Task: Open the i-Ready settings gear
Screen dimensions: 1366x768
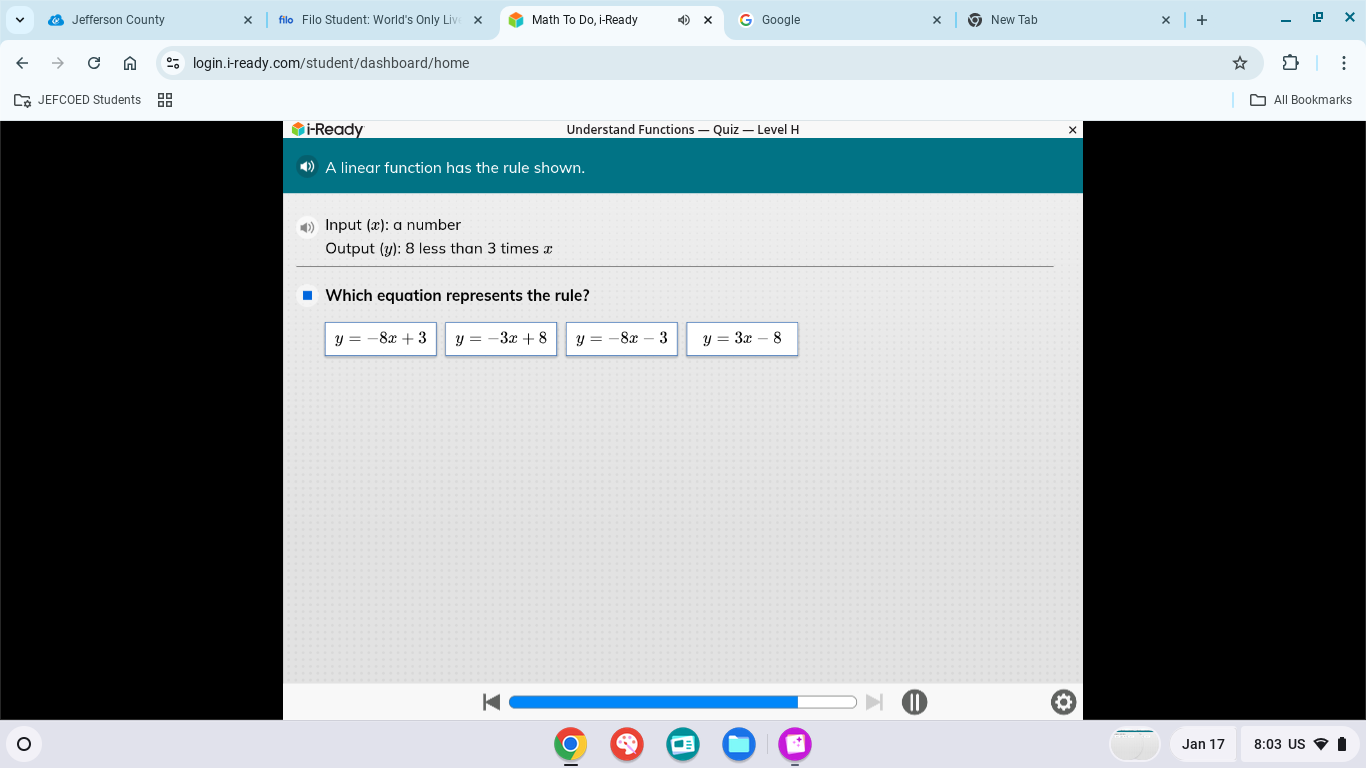Action: 1063,702
